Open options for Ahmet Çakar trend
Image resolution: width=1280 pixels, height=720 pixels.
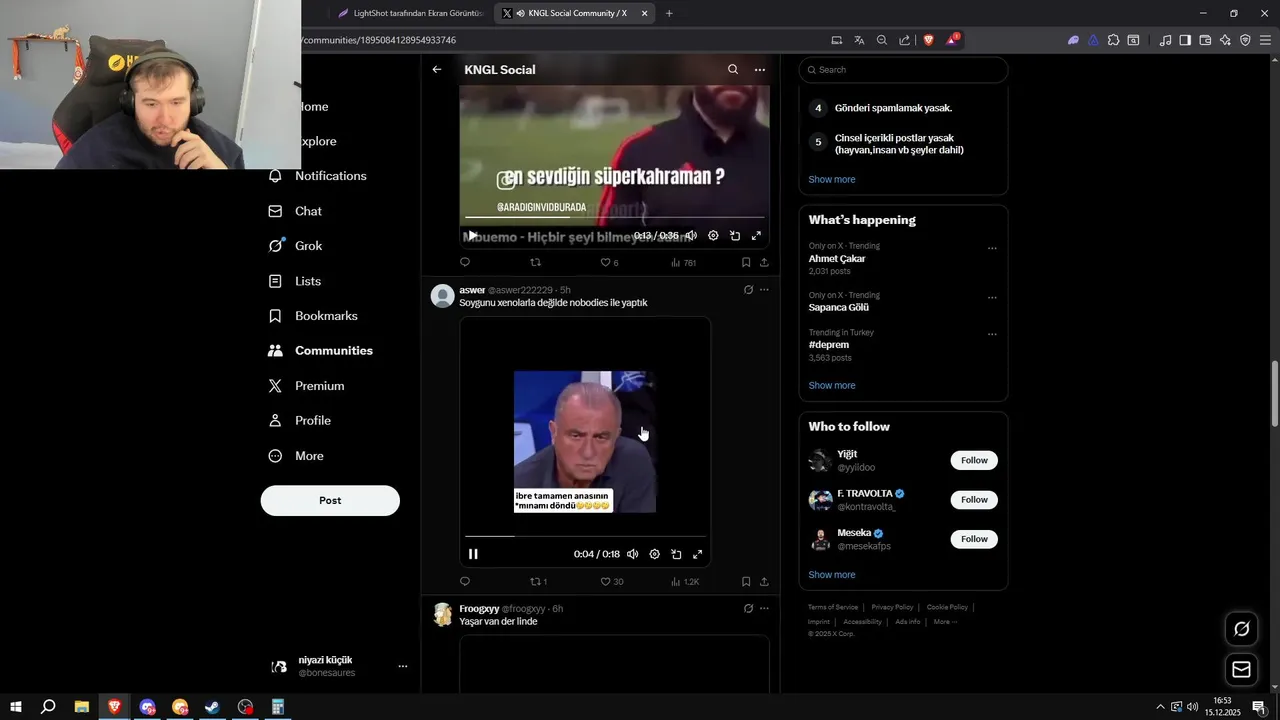point(992,248)
